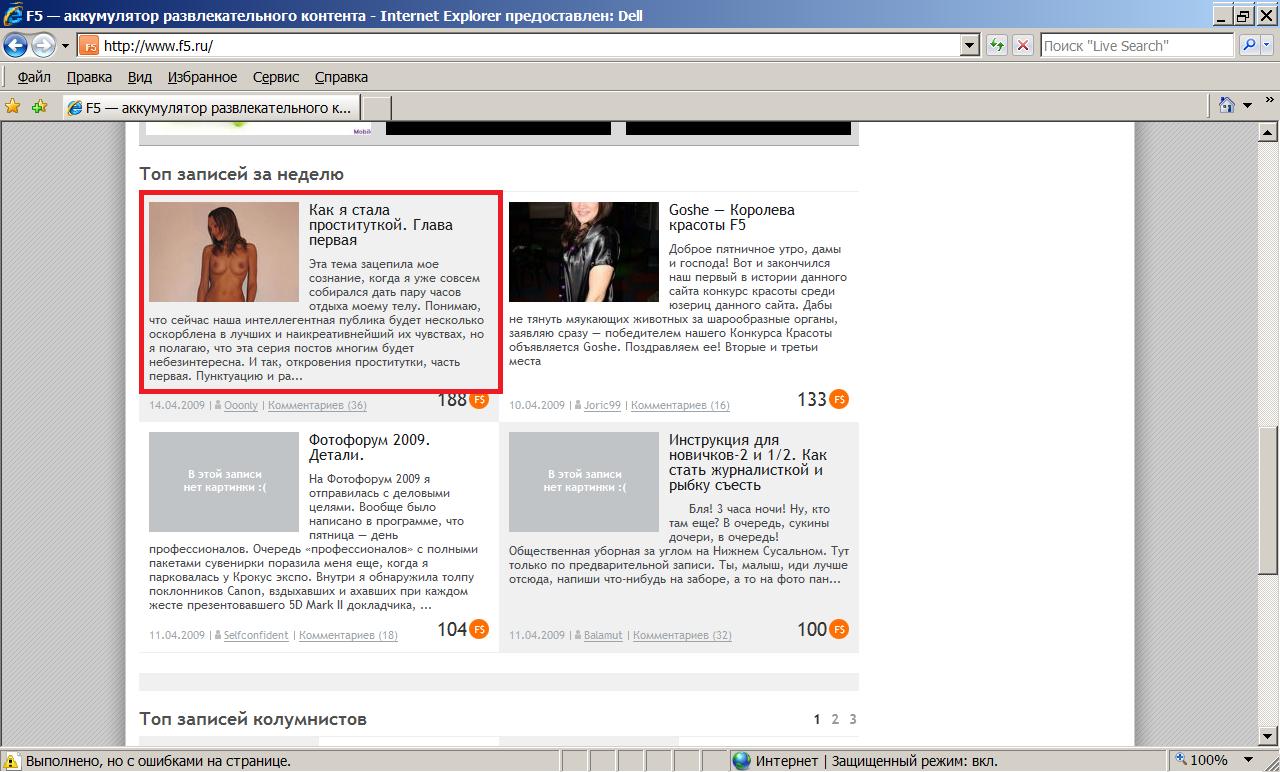Open Favorites Center via the yellow star
This screenshot has width=1280, height=772.
coord(13,106)
